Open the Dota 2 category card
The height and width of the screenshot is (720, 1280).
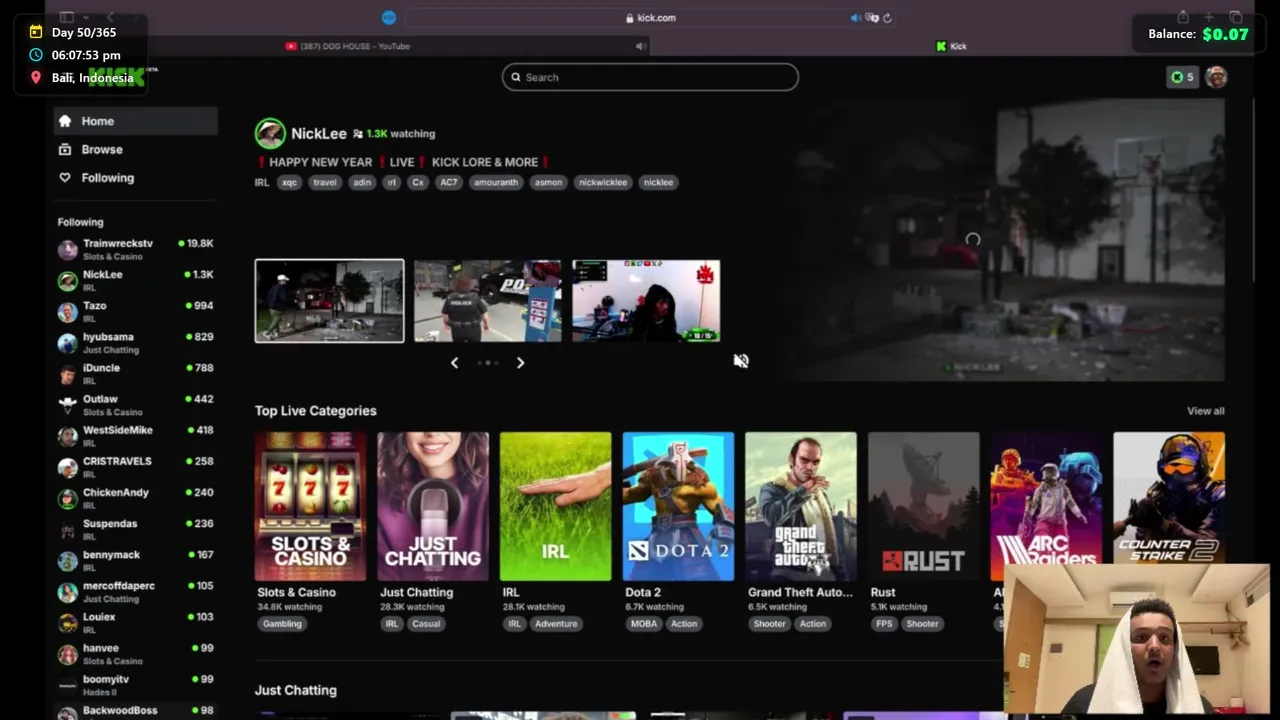(678, 506)
